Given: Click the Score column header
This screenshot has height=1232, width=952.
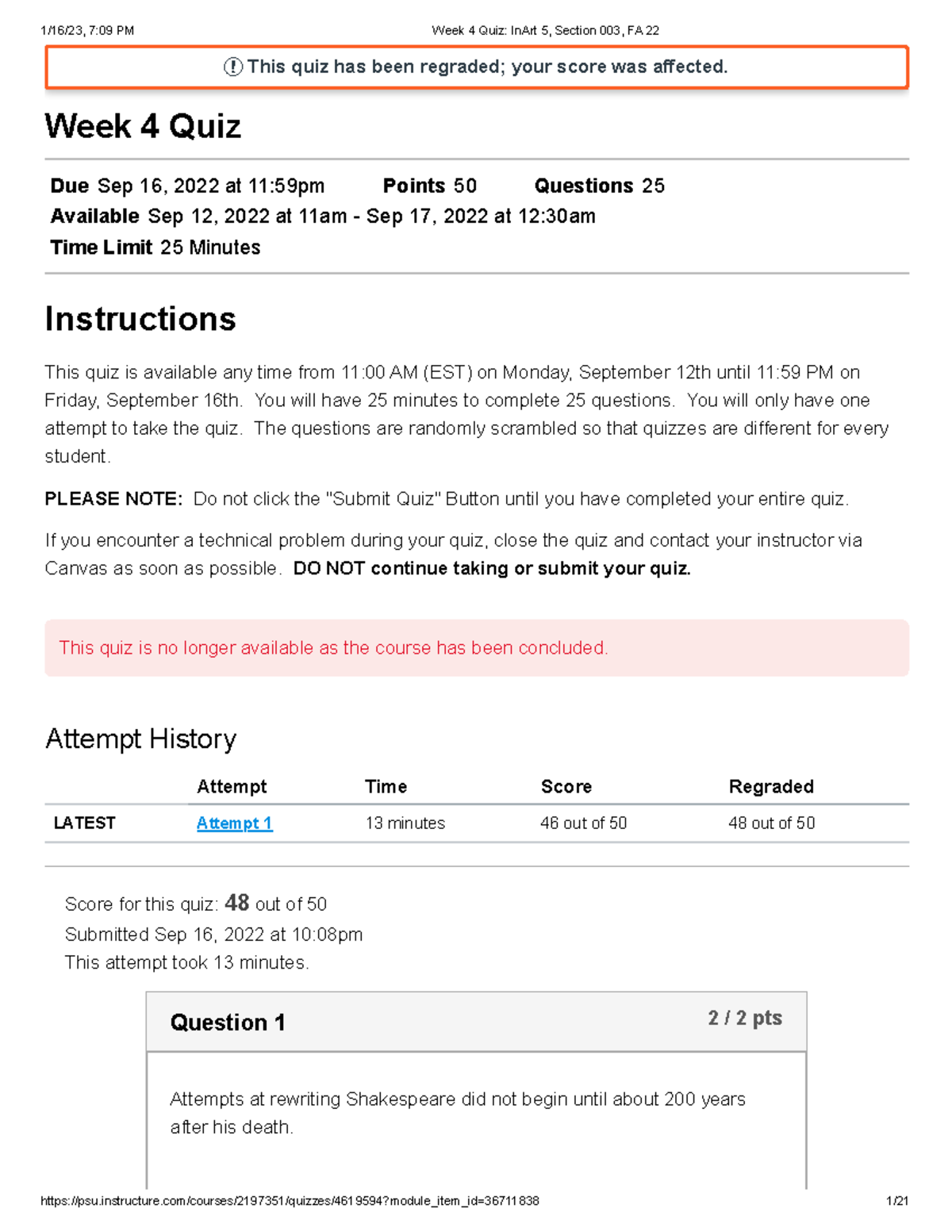Looking at the screenshot, I should coord(566,787).
